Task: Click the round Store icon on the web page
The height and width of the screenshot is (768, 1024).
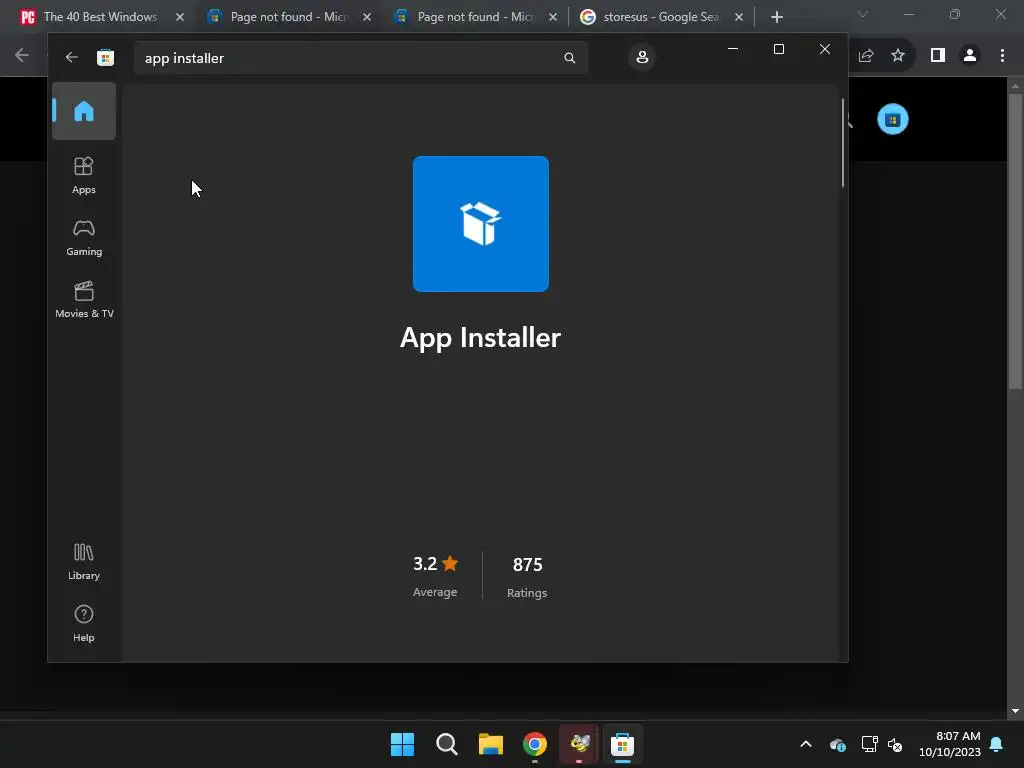Action: [x=893, y=120]
